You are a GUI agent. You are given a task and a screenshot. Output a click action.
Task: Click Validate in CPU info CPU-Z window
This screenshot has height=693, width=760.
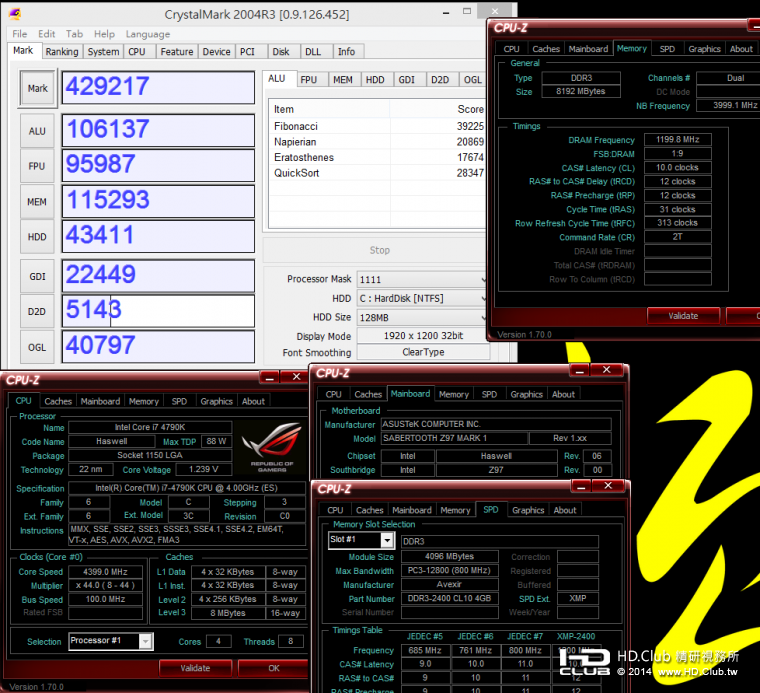click(195, 668)
